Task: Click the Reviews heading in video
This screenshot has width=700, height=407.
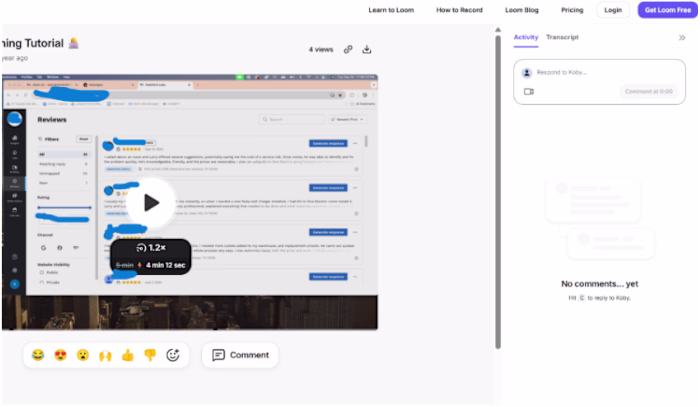Action: coord(52,120)
